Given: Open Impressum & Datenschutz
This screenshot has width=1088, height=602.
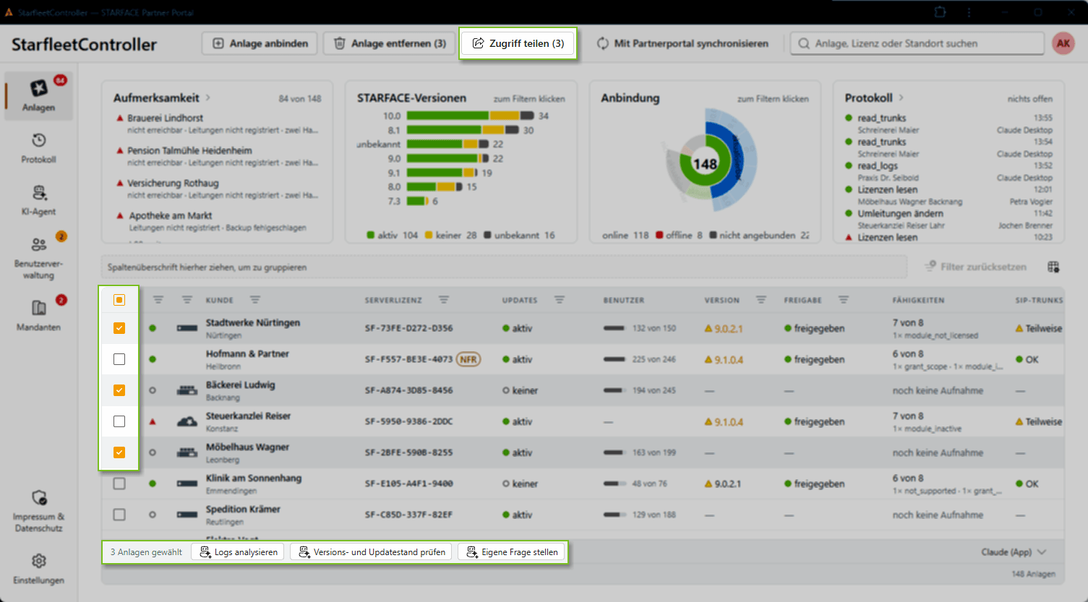Looking at the screenshot, I should coord(39,511).
